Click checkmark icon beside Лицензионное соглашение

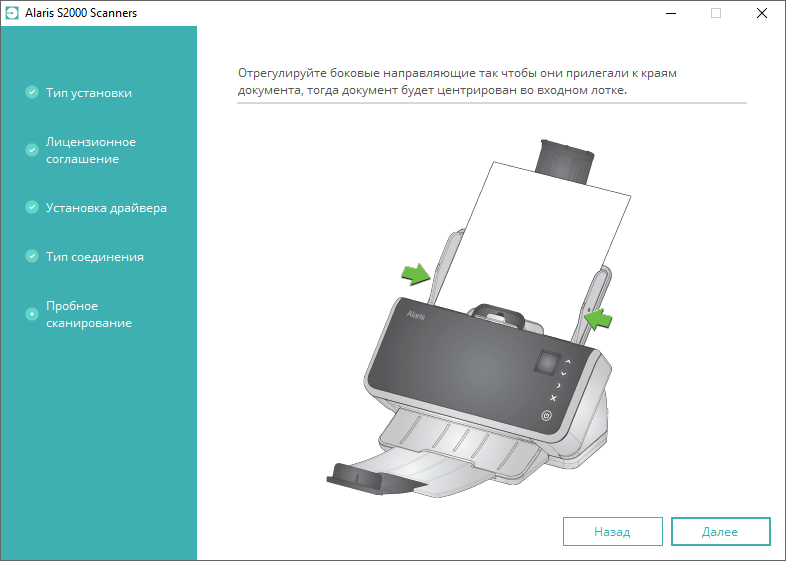tap(32, 150)
